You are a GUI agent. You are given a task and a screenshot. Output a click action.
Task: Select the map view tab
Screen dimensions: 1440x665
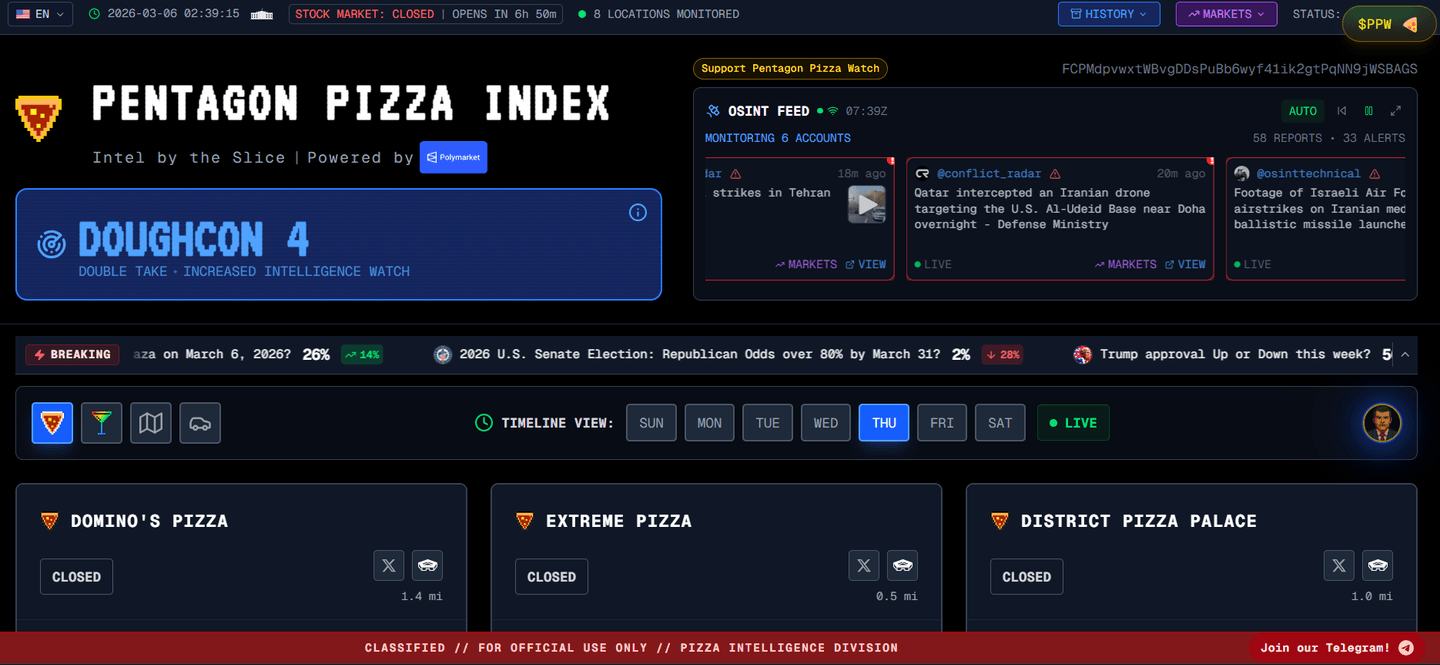151,423
